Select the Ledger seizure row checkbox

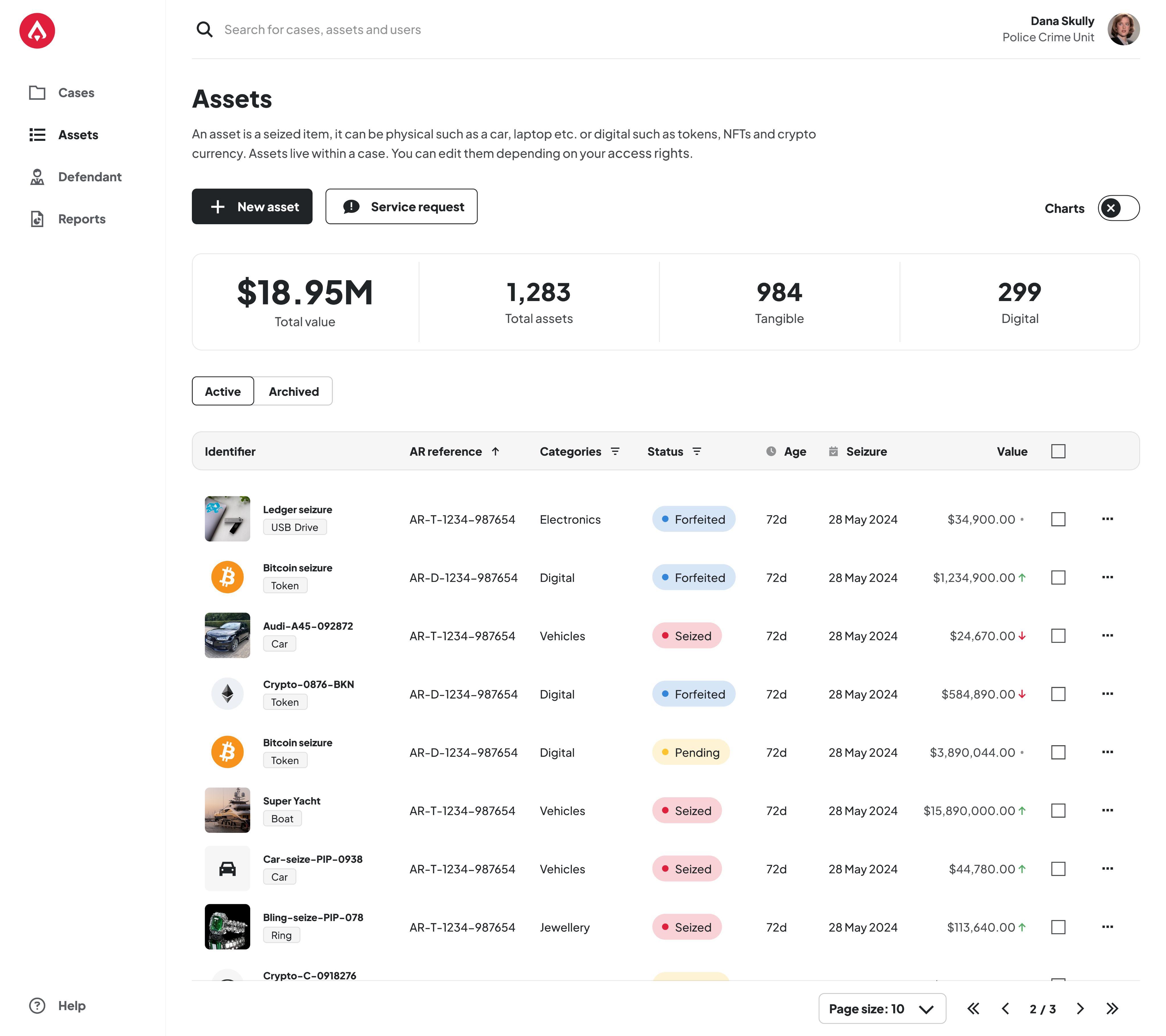coord(1058,520)
